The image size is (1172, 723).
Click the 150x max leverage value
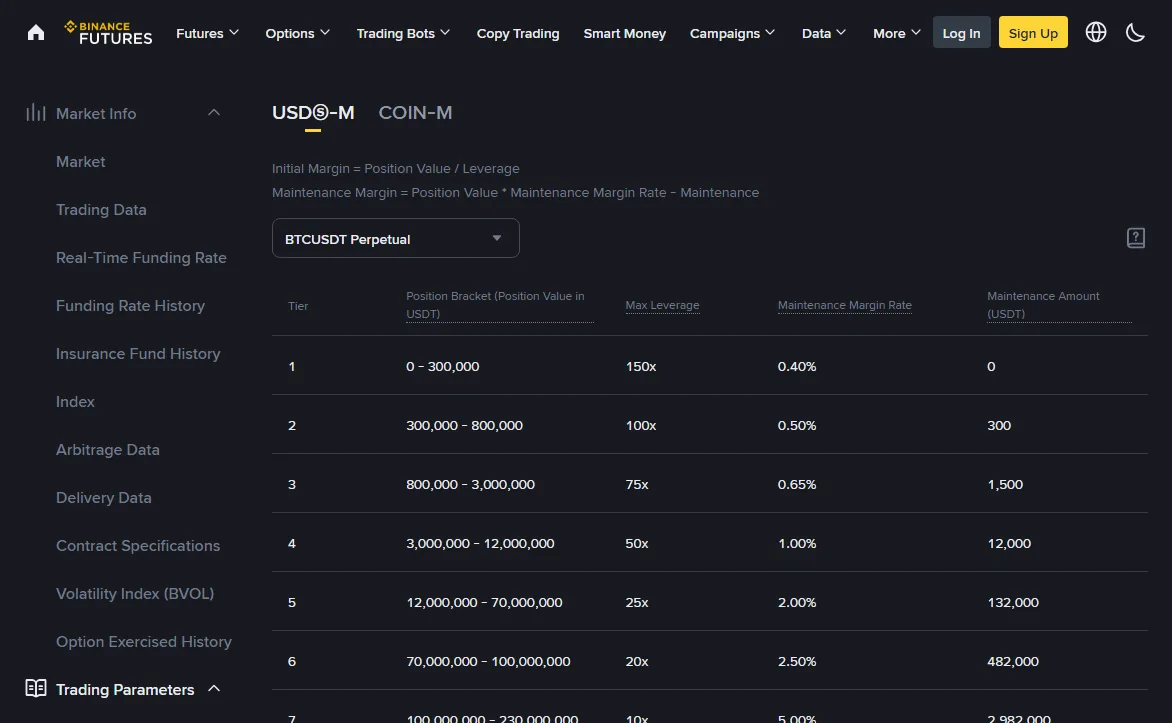[x=641, y=366]
